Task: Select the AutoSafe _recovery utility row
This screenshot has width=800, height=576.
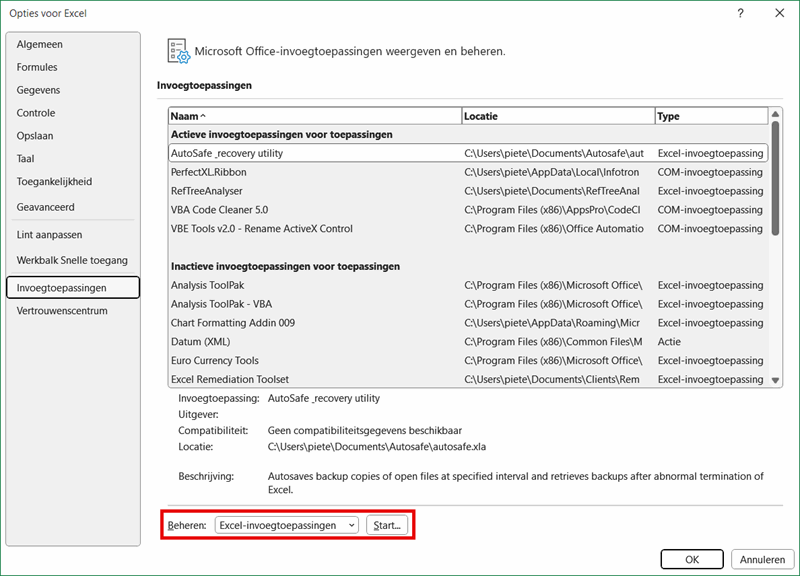Action: [x=468, y=153]
